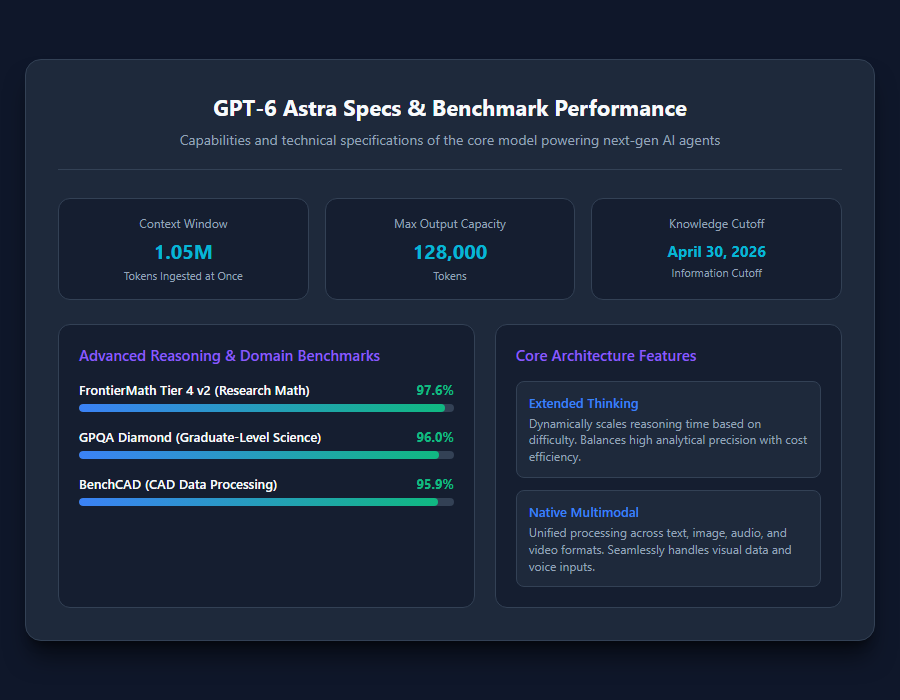Click the "April 30, 2026" date
This screenshot has height=700, width=900.
coord(716,251)
